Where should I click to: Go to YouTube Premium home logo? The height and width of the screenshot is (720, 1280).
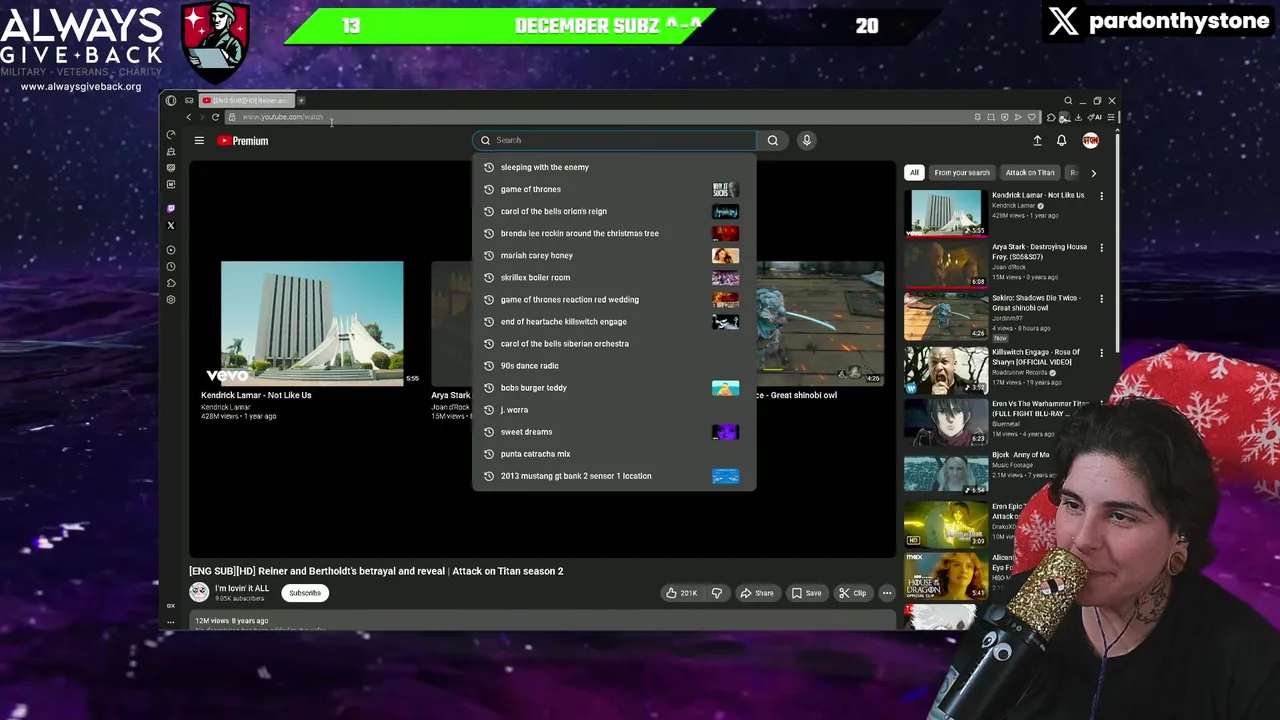pyautogui.click(x=243, y=141)
